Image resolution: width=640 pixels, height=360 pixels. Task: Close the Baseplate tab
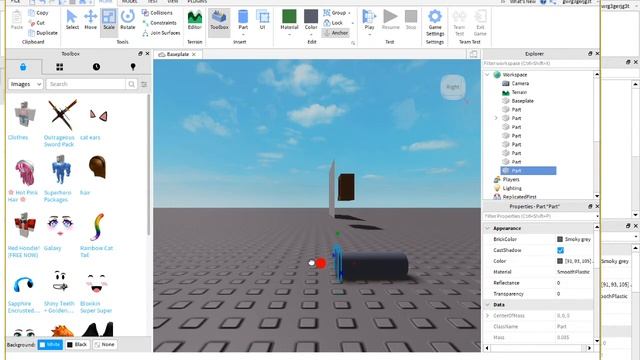tap(194, 54)
